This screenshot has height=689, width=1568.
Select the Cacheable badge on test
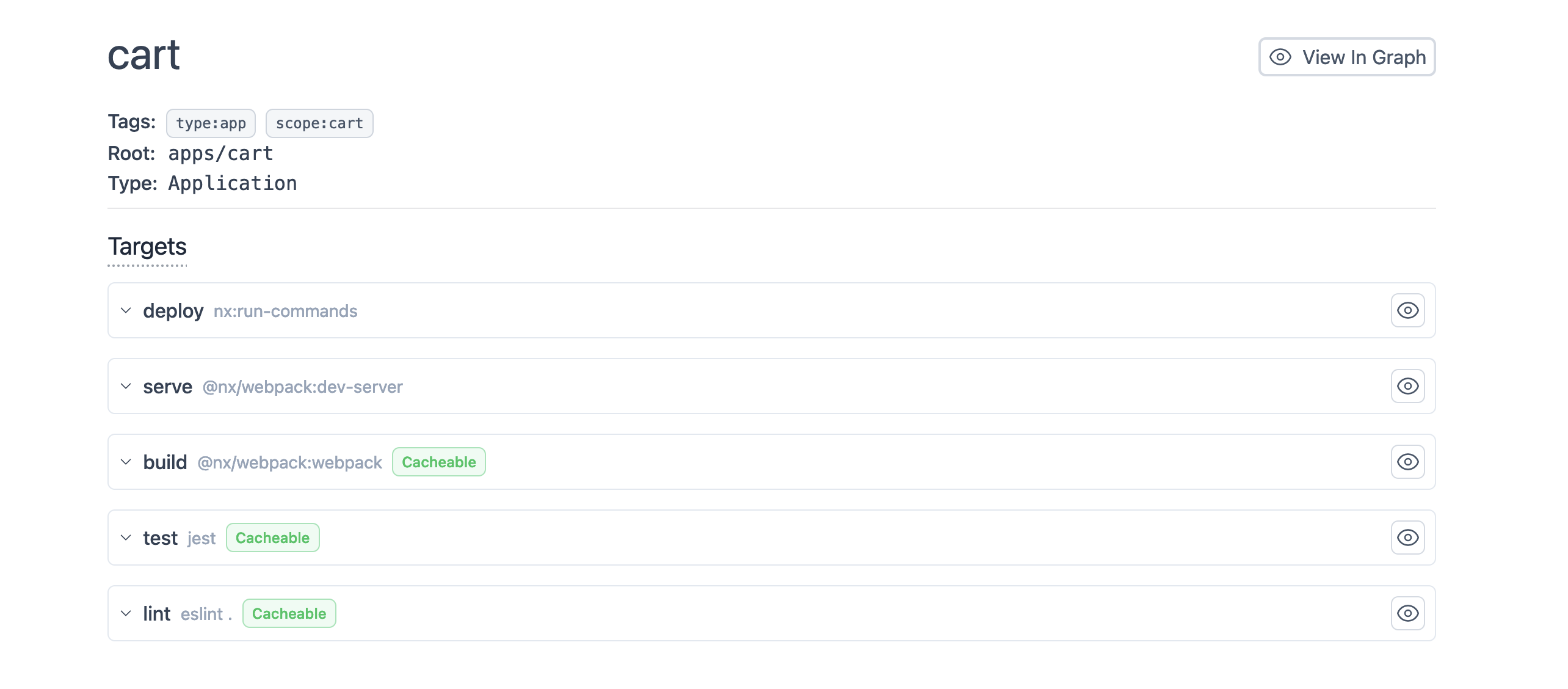point(272,537)
